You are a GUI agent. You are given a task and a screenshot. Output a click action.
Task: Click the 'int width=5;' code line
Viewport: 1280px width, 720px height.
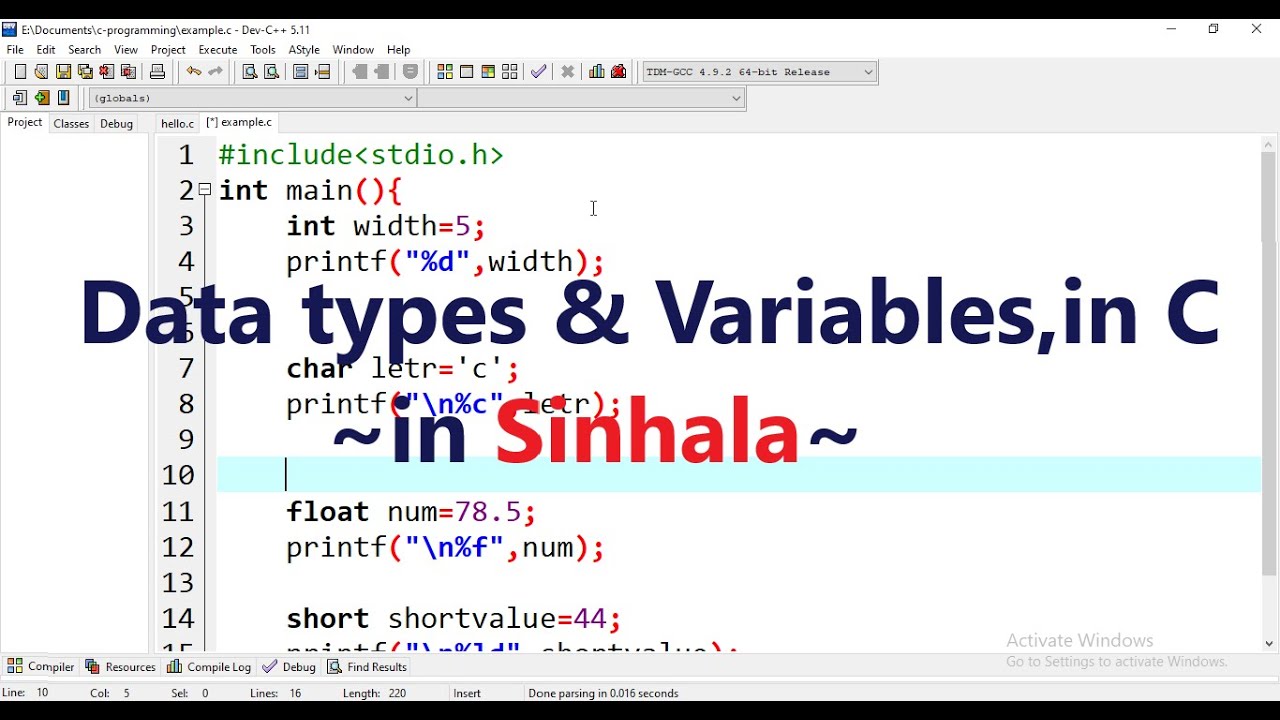(x=386, y=226)
